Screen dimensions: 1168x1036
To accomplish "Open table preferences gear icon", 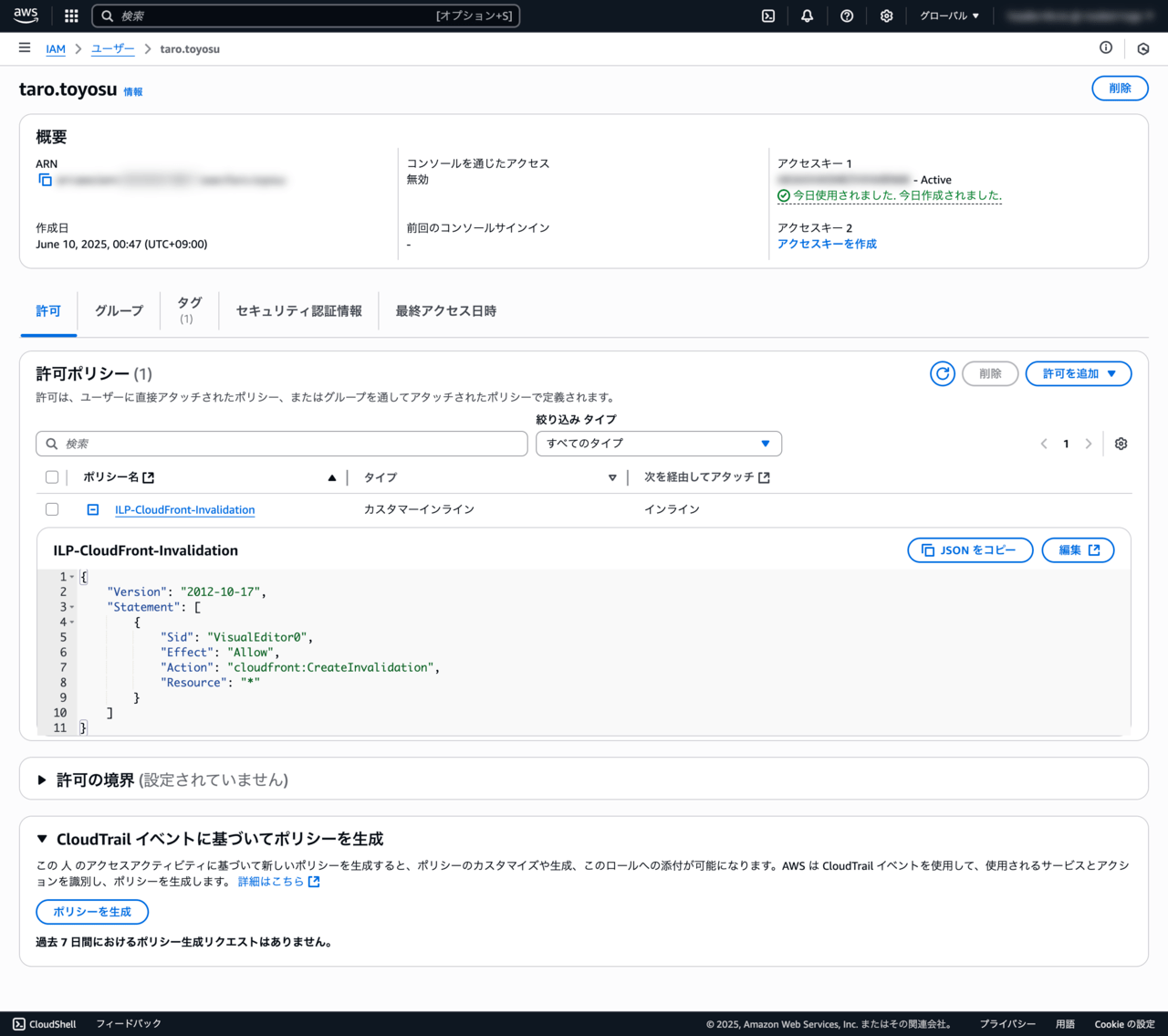I will pyautogui.click(x=1121, y=444).
